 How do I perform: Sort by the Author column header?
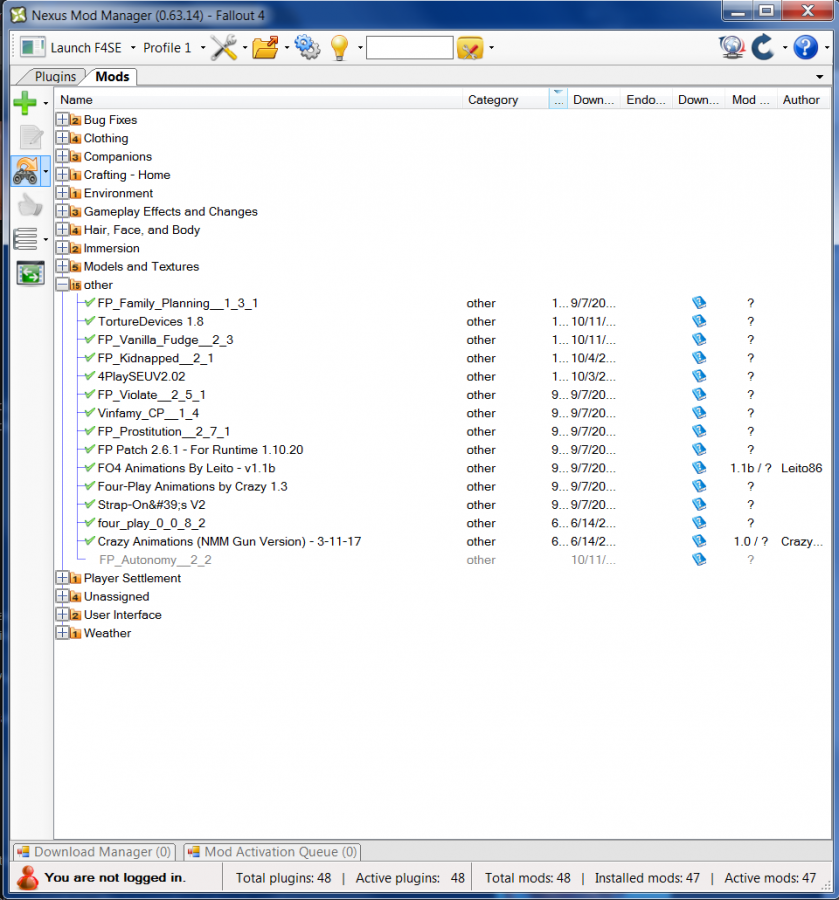pos(803,100)
